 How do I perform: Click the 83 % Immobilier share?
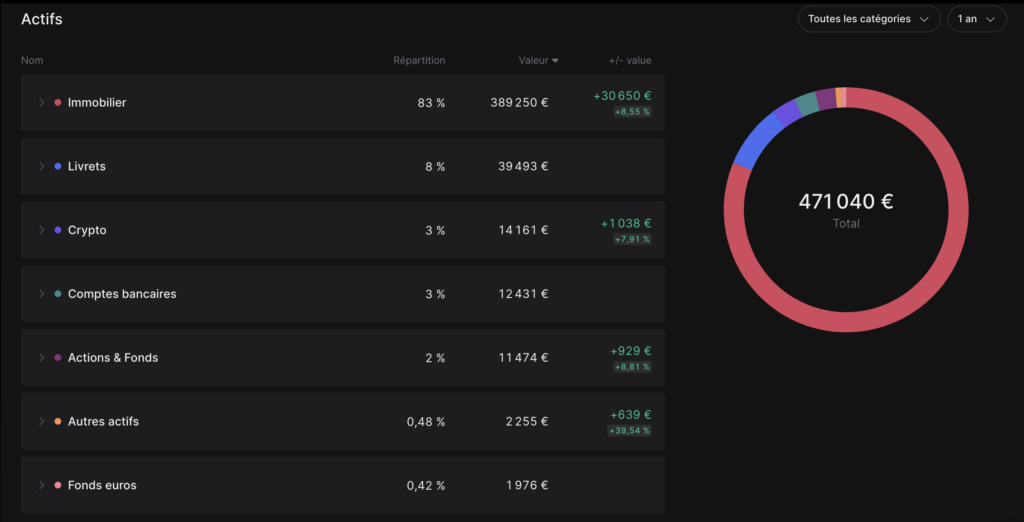tap(432, 103)
